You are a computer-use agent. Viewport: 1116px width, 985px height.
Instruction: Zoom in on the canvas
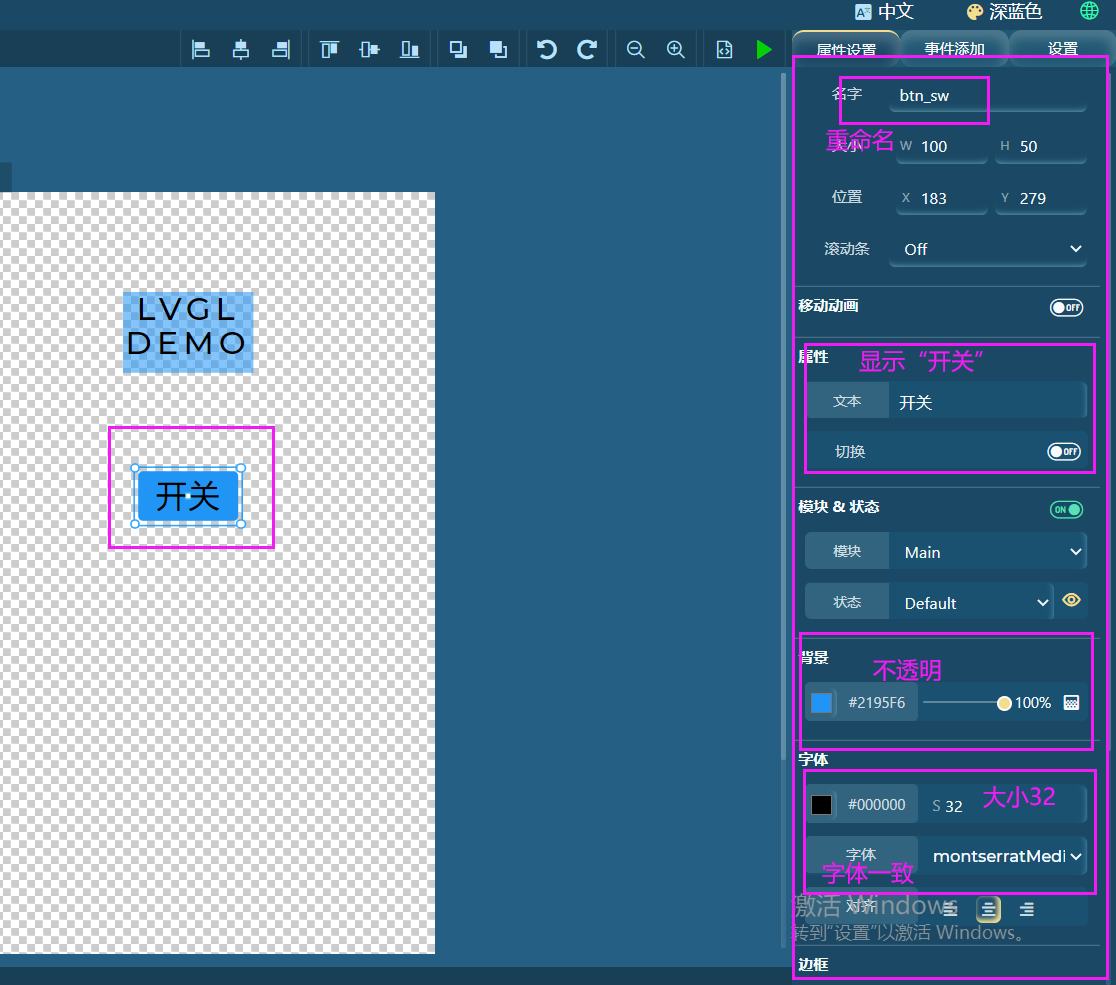coord(675,49)
